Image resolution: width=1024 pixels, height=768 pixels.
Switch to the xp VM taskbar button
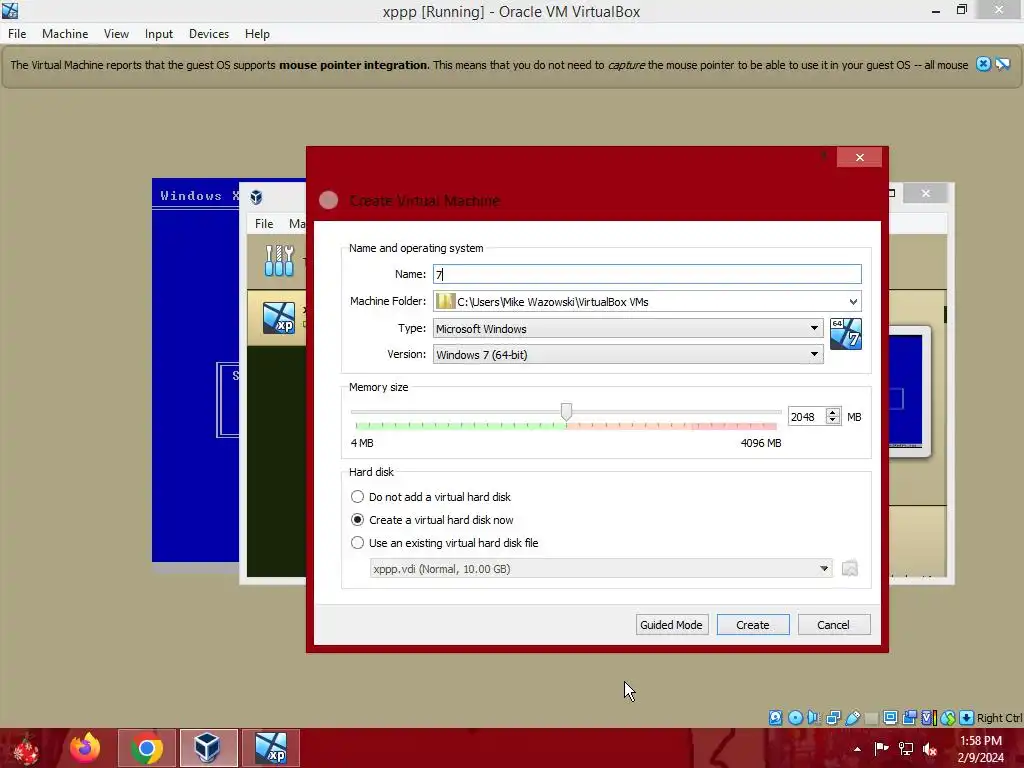271,748
